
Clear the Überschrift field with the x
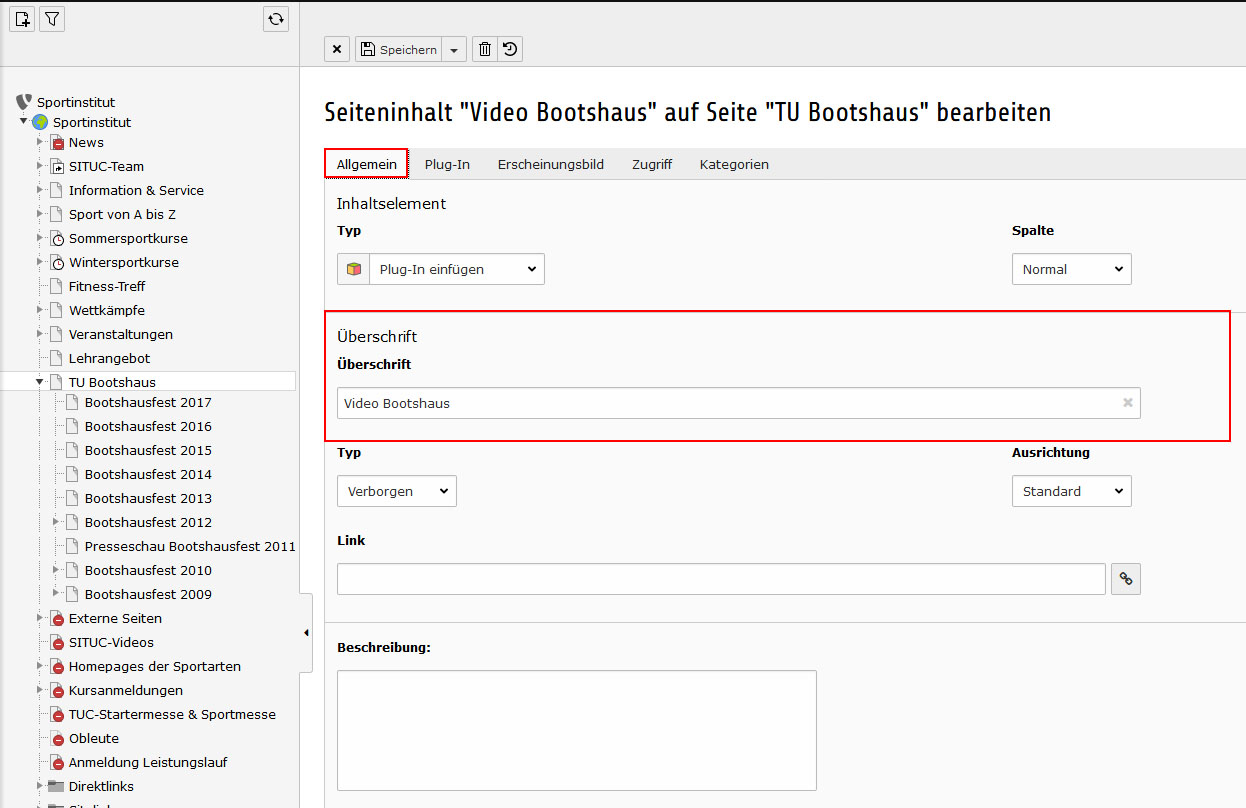coord(1128,403)
